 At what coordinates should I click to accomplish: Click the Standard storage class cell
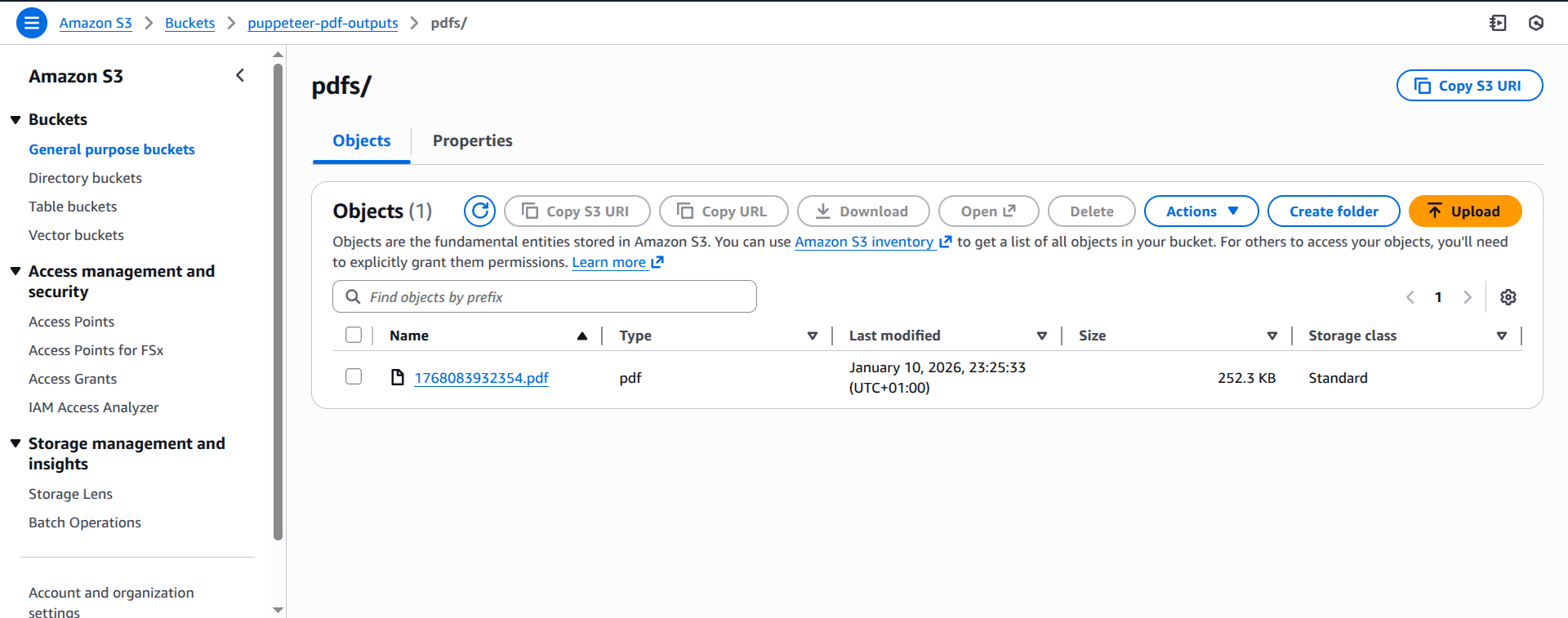(x=1338, y=378)
